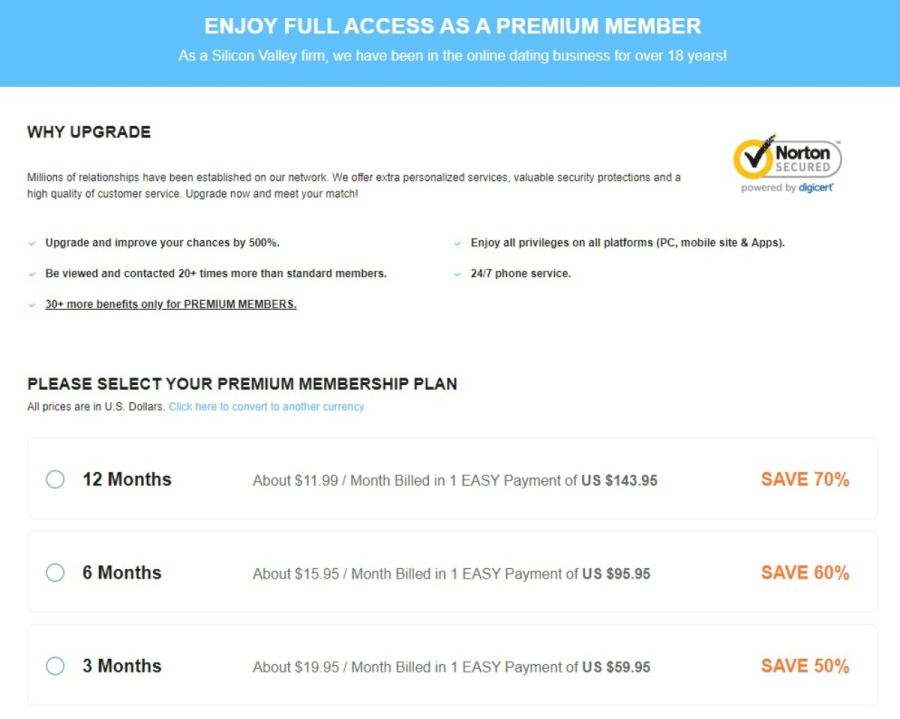Click the '12 Months' plan title
The image size is (900, 719).
127,480
